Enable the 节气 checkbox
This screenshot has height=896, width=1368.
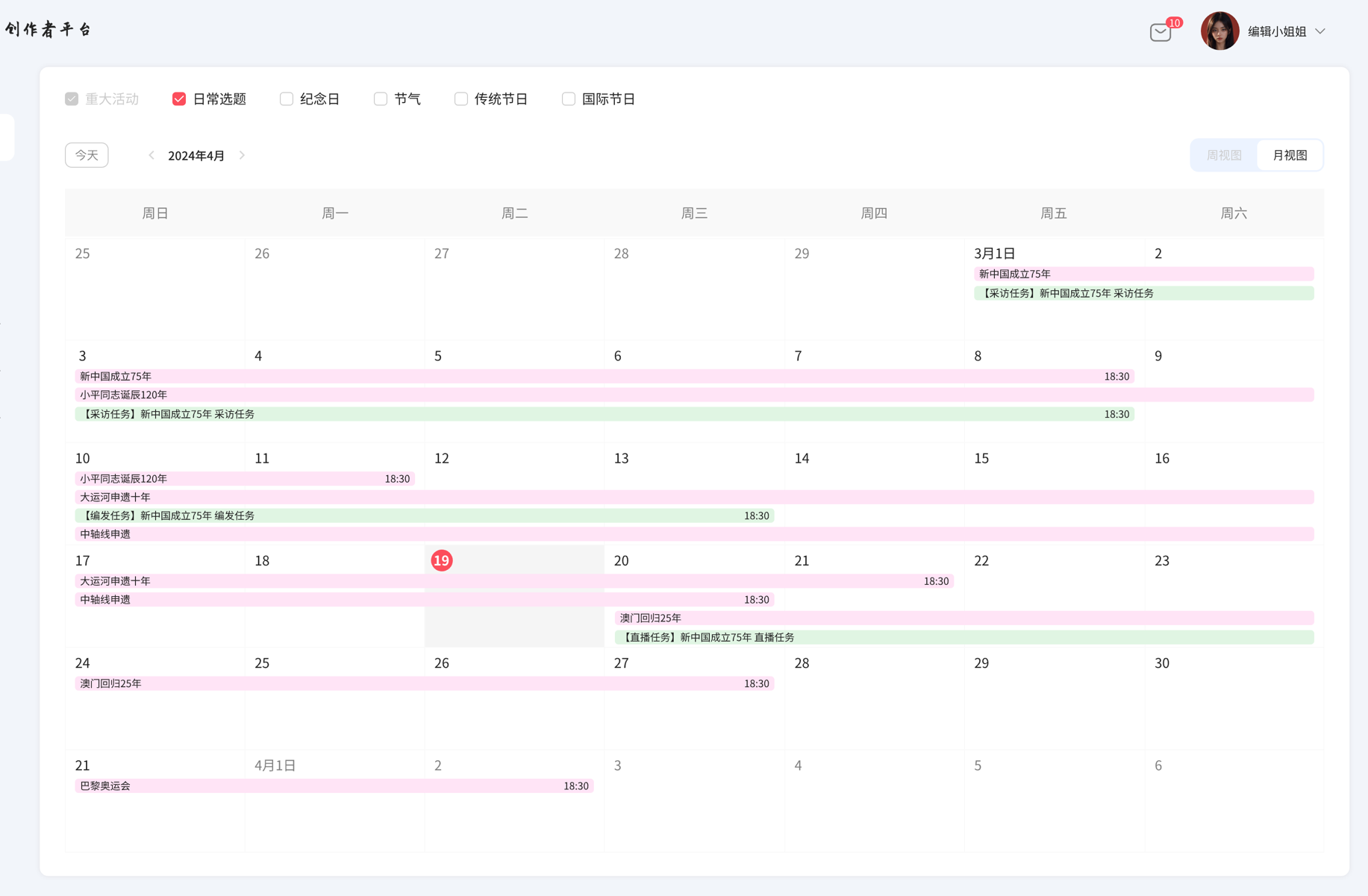(381, 99)
